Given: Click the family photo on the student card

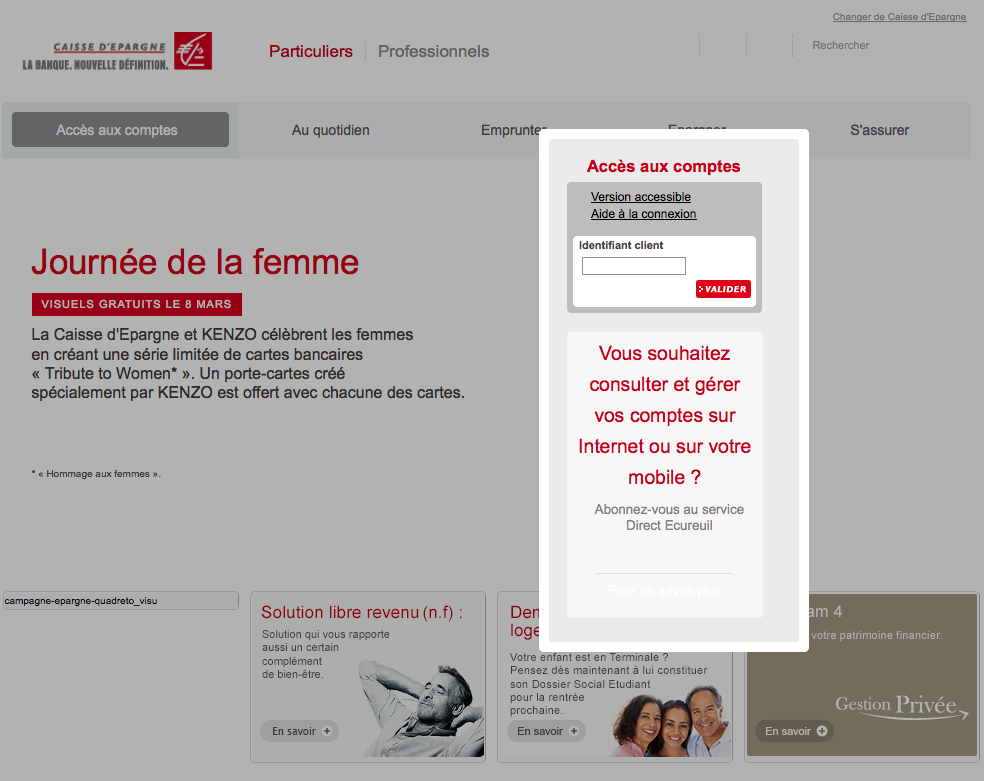Looking at the screenshot, I should coord(671,720).
